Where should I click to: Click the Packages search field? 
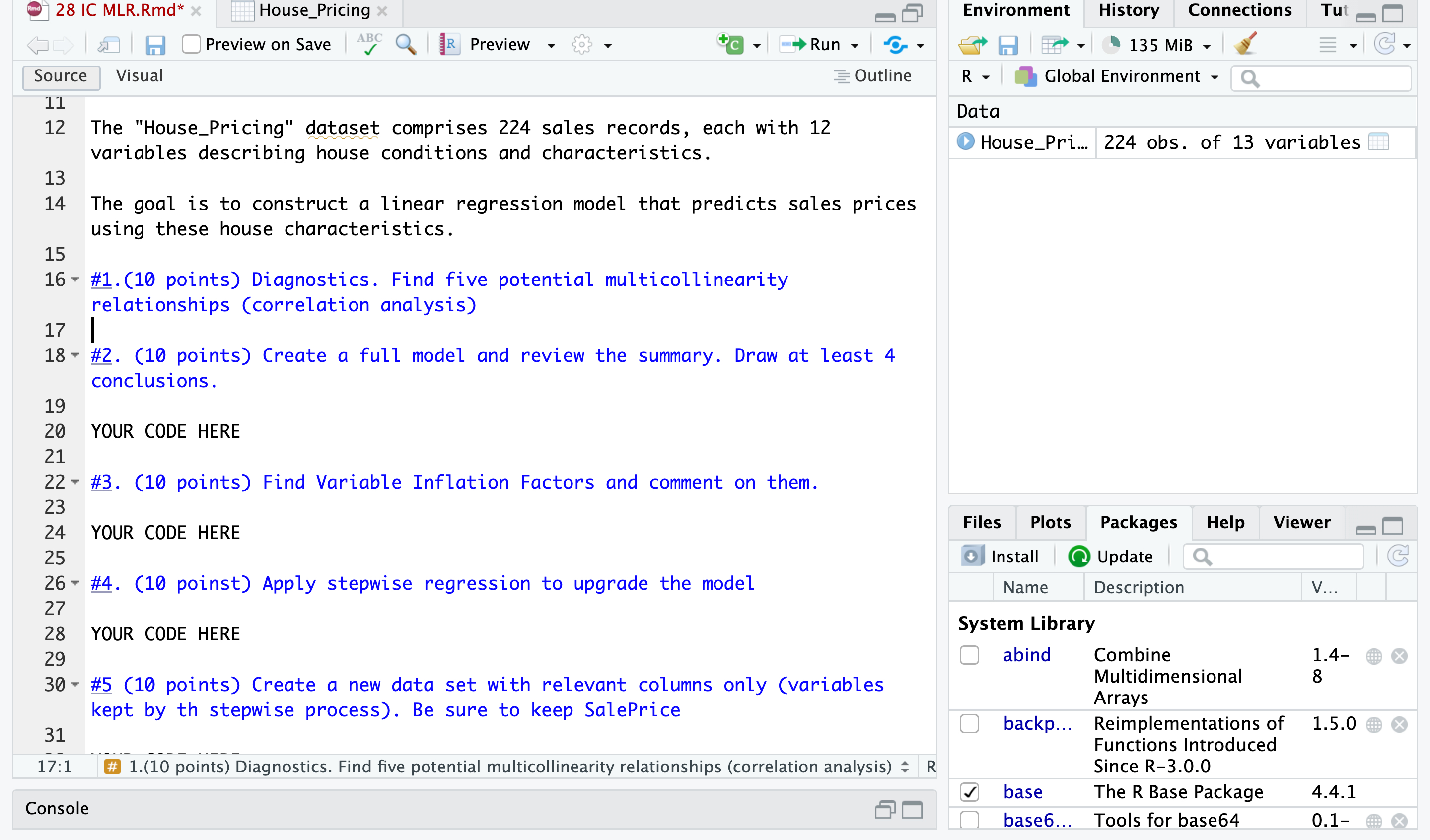point(1283,556)
